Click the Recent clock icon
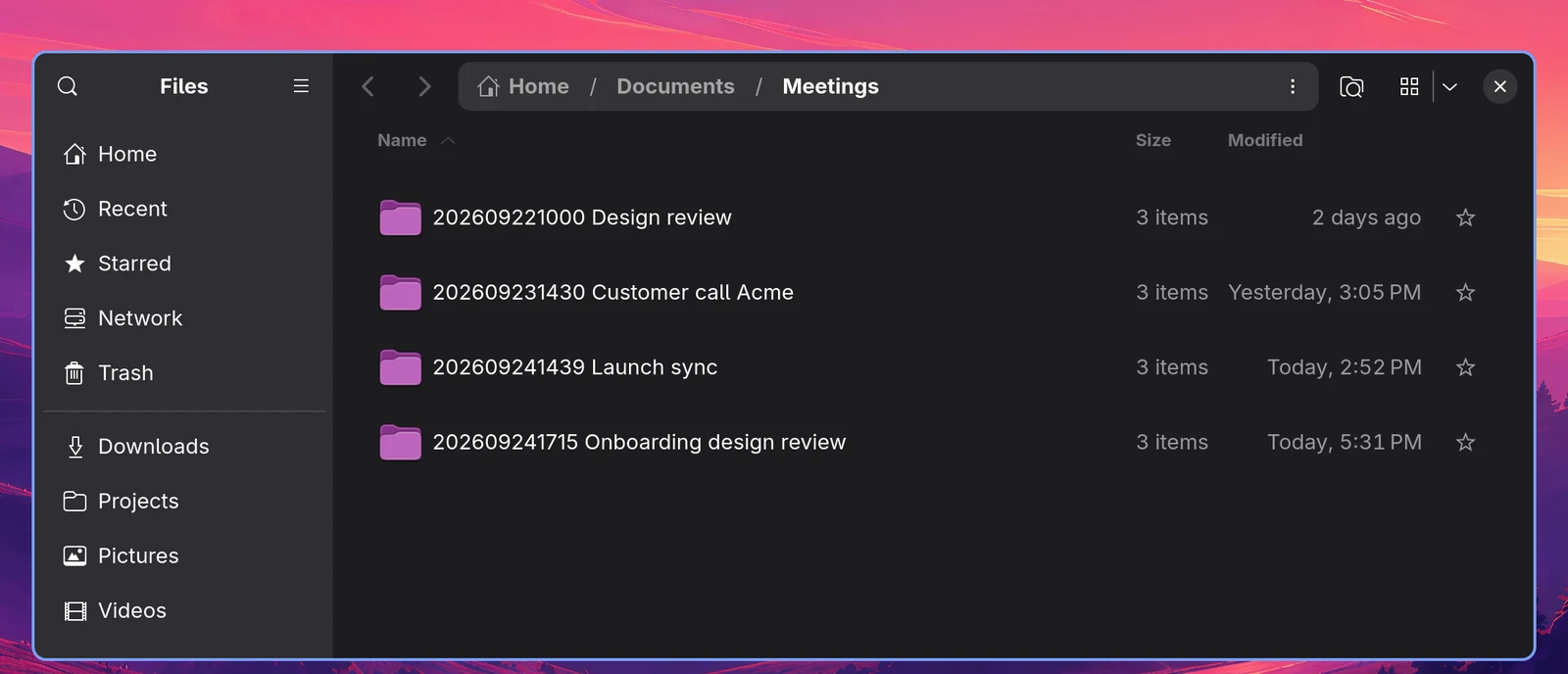The width and height of the screenshot is (1568, 674). click(74, 209)
